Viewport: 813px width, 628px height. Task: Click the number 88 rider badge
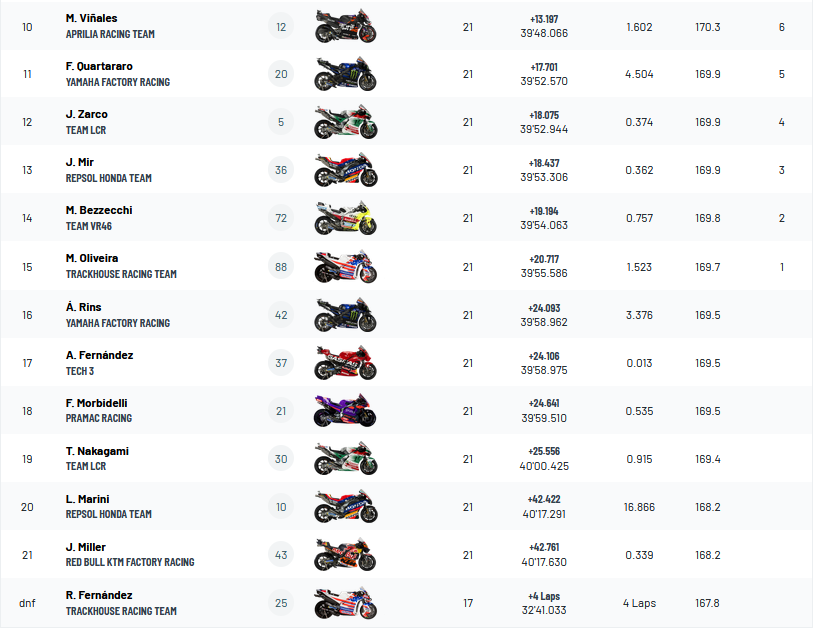pos(281,267)
